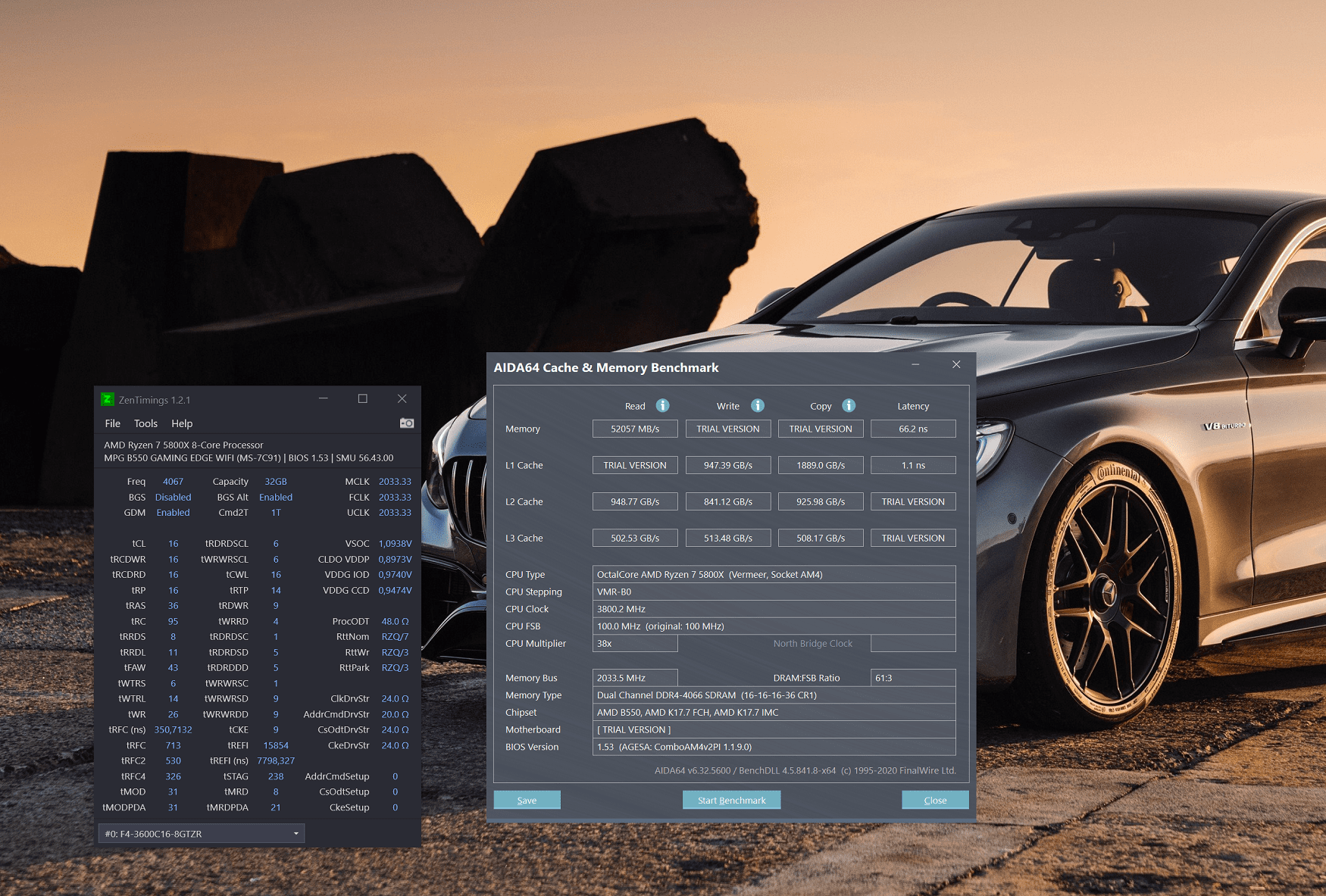The height and width of the screenshot is (896, 1326).
Task: Click the Save button in AIDA64
Action: point(527,800)
